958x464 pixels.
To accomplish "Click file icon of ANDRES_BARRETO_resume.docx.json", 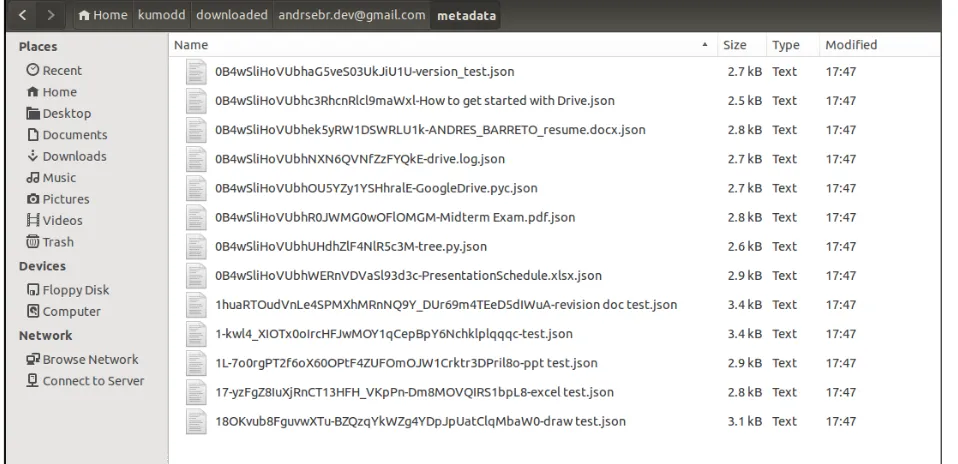I will click(197, 130).
